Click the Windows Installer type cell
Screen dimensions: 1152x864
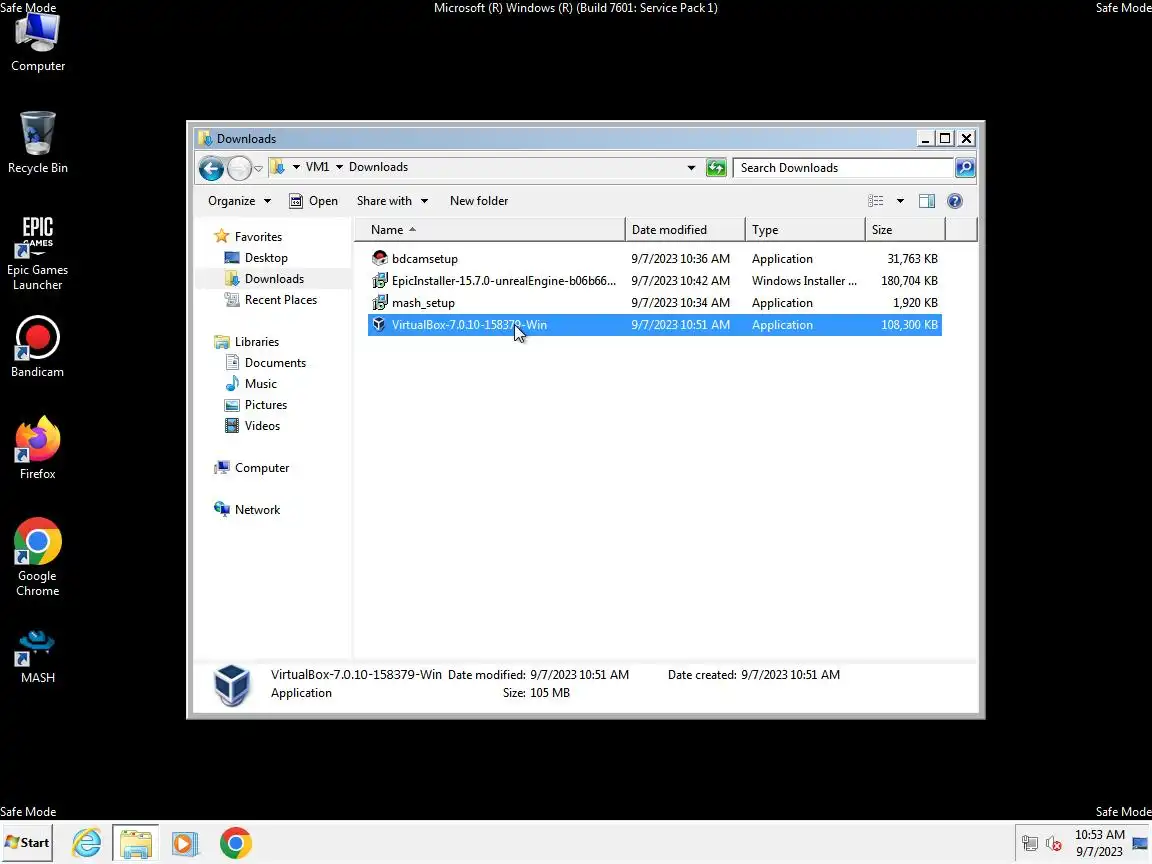804,281
